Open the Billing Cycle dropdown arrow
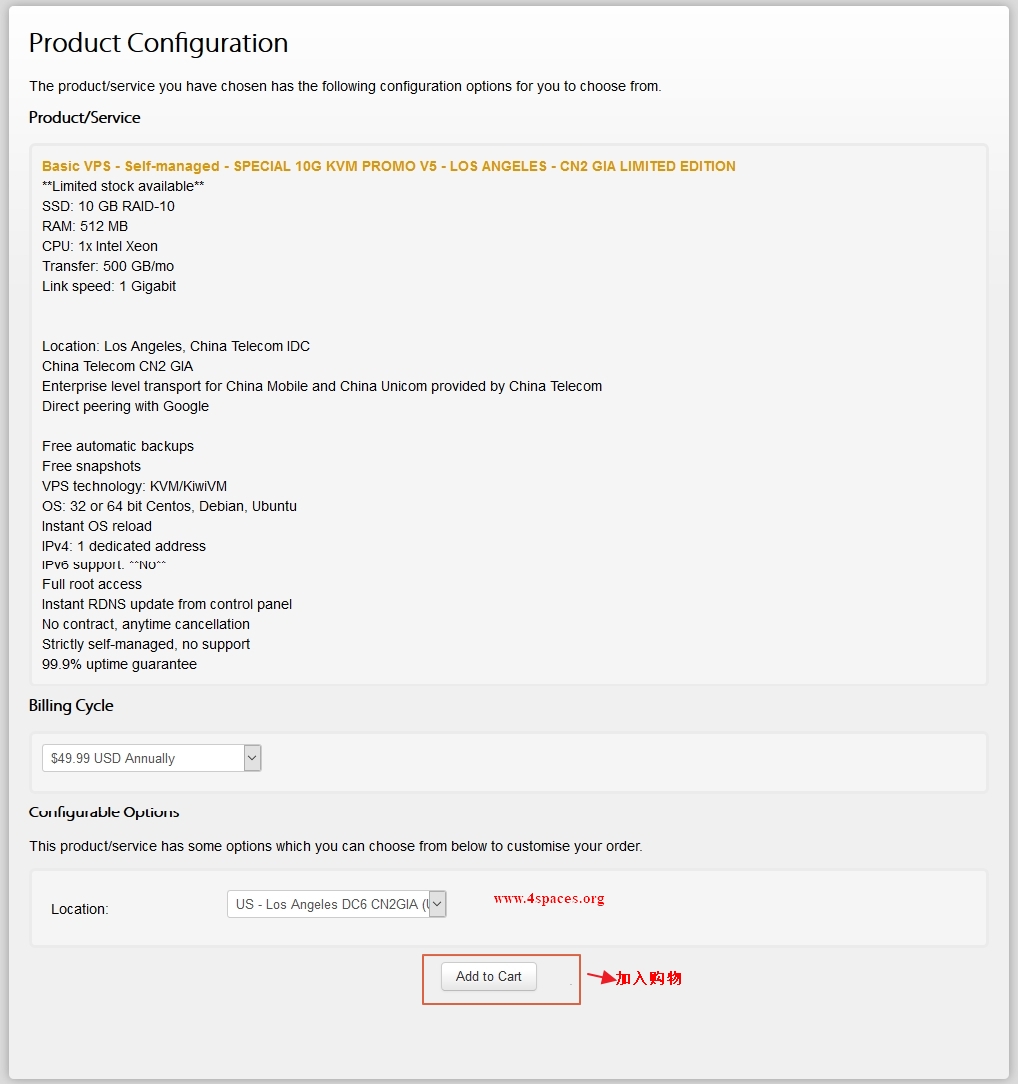Screen dimensions: 1018x1084 252,757
